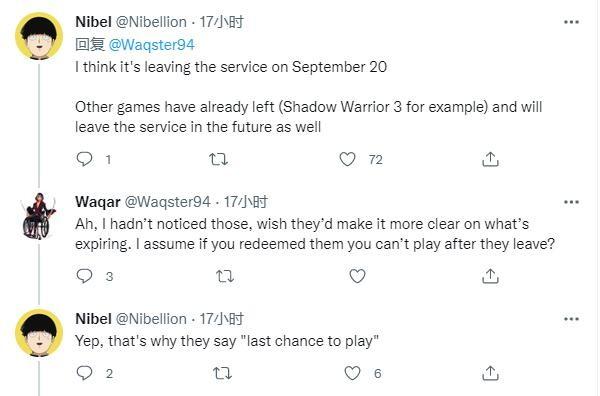
Task: Click the @Nibellion handle on last tweet
Action: click(x=151, y=319)
